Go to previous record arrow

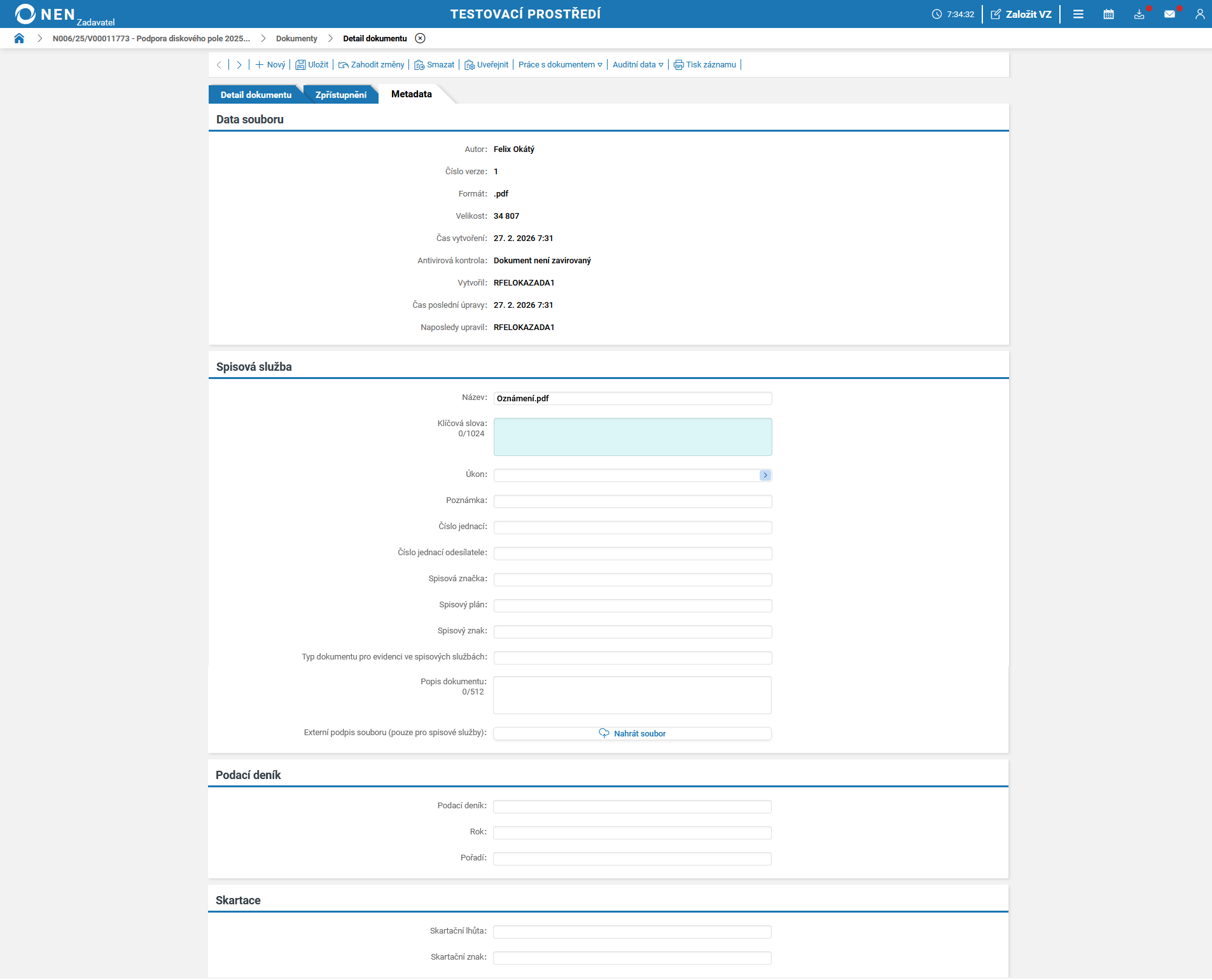219,65
